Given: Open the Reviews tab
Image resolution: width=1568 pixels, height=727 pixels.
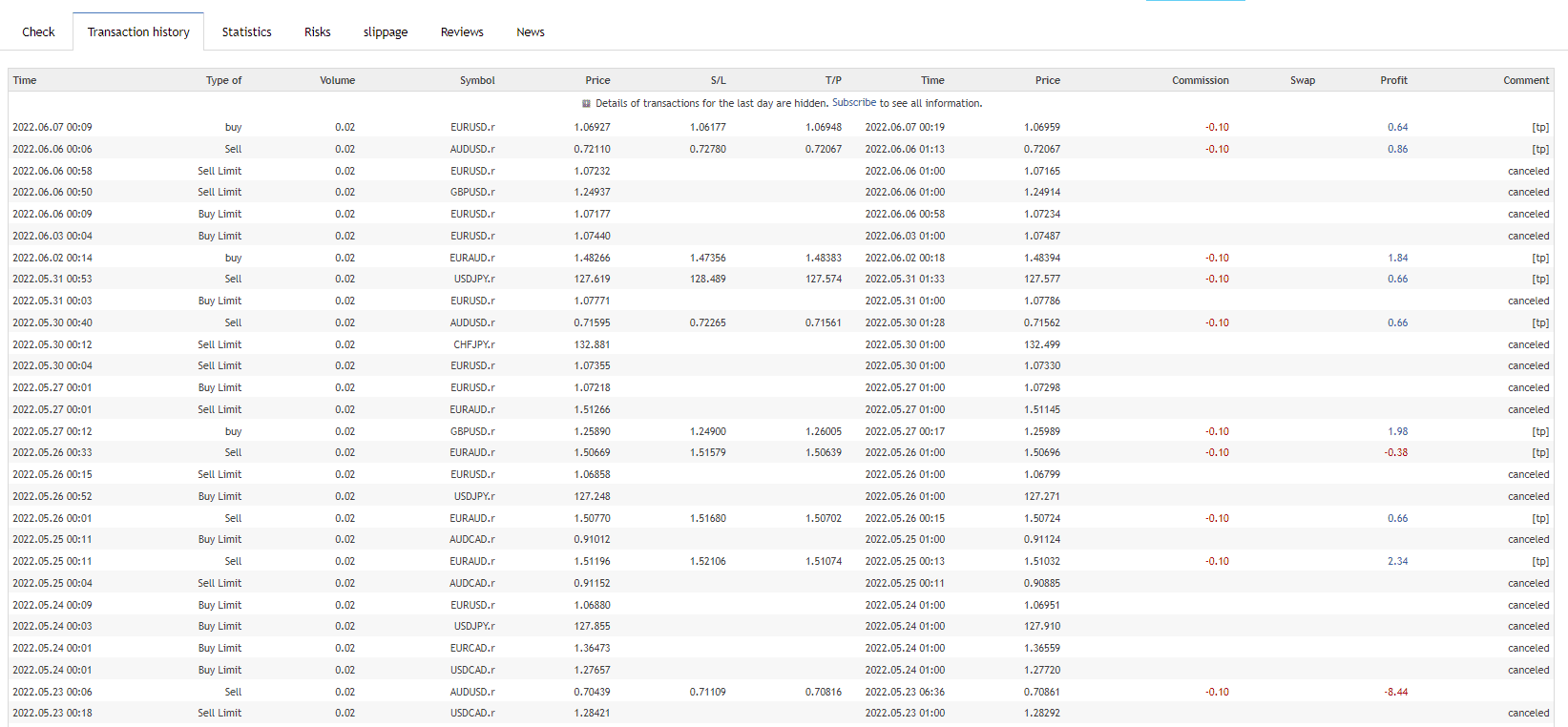Looking at the screenshot, I should point(462,31).
